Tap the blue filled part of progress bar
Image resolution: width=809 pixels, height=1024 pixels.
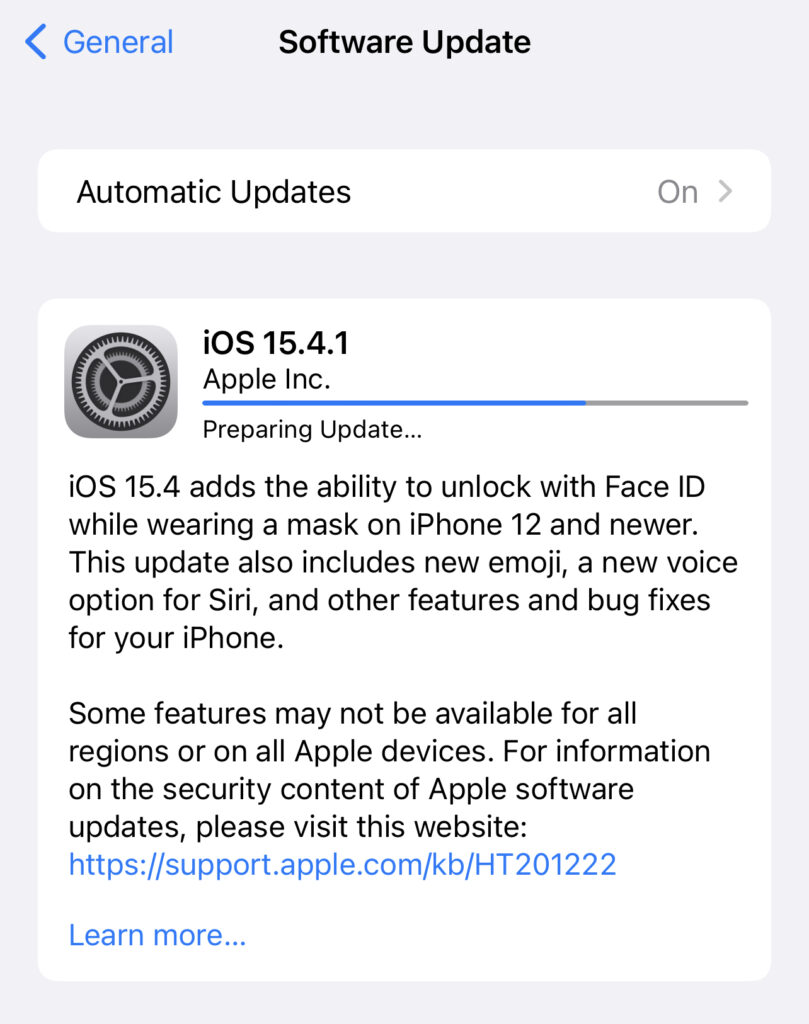pos(394,403)
